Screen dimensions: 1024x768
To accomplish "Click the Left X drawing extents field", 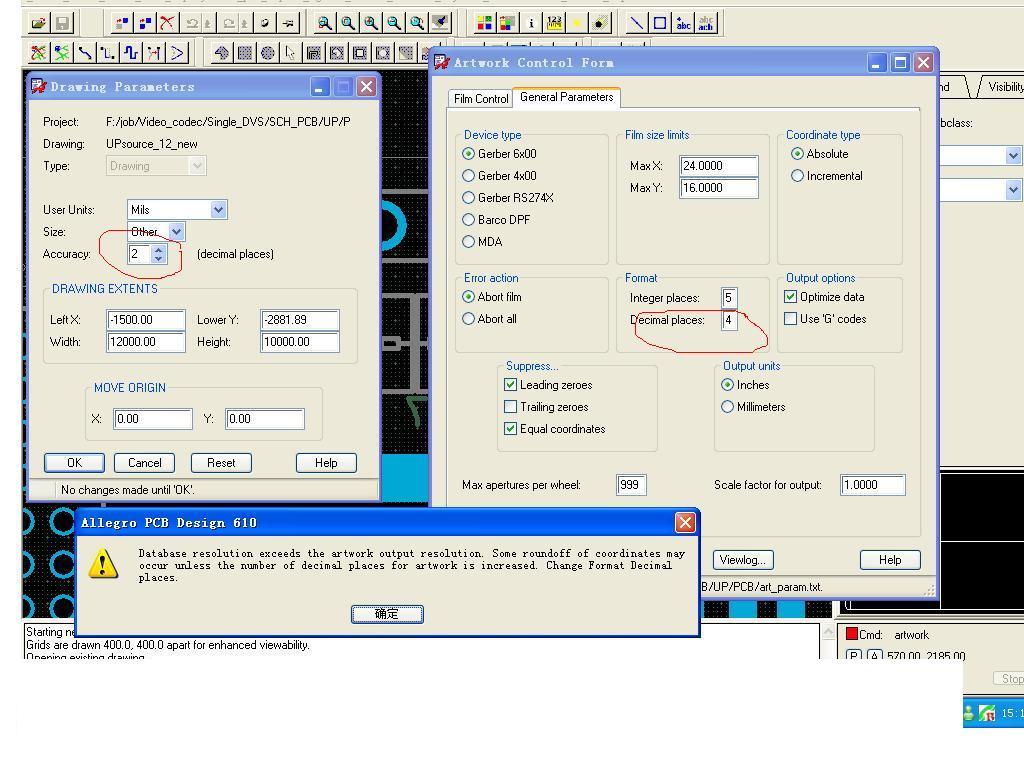I will point(146,320).
